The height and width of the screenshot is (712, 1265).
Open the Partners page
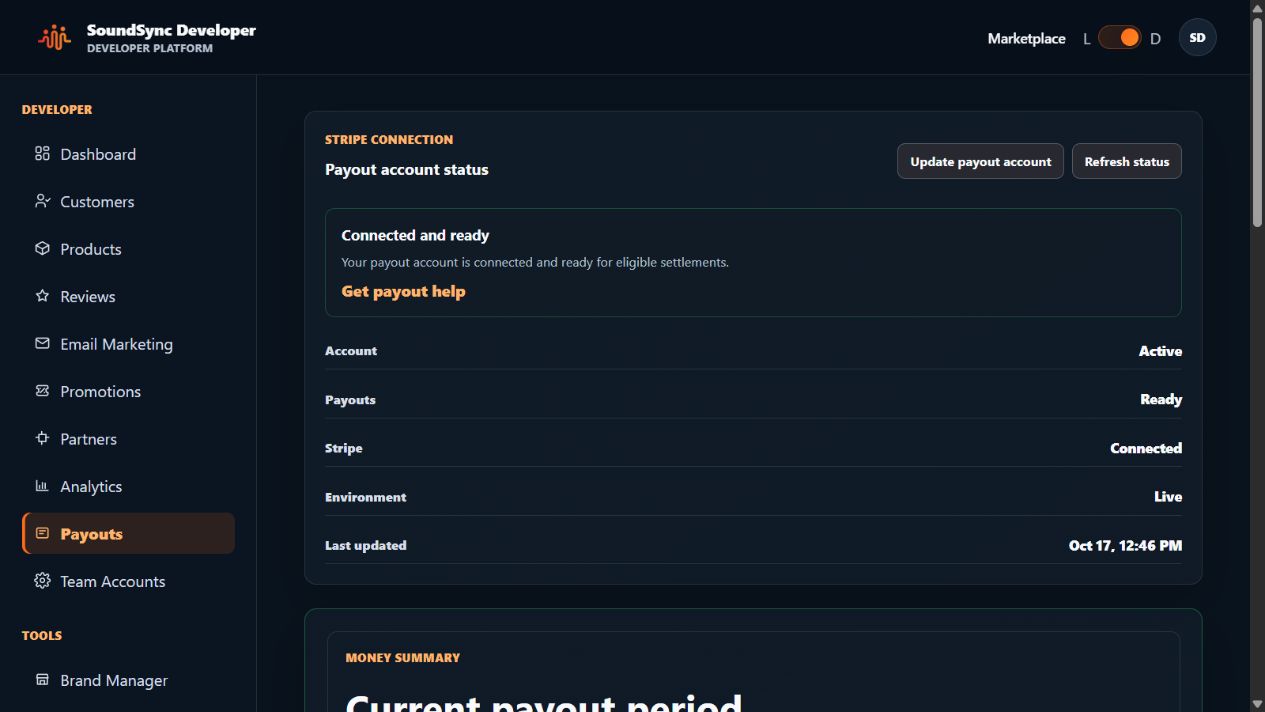click(128, 439)
